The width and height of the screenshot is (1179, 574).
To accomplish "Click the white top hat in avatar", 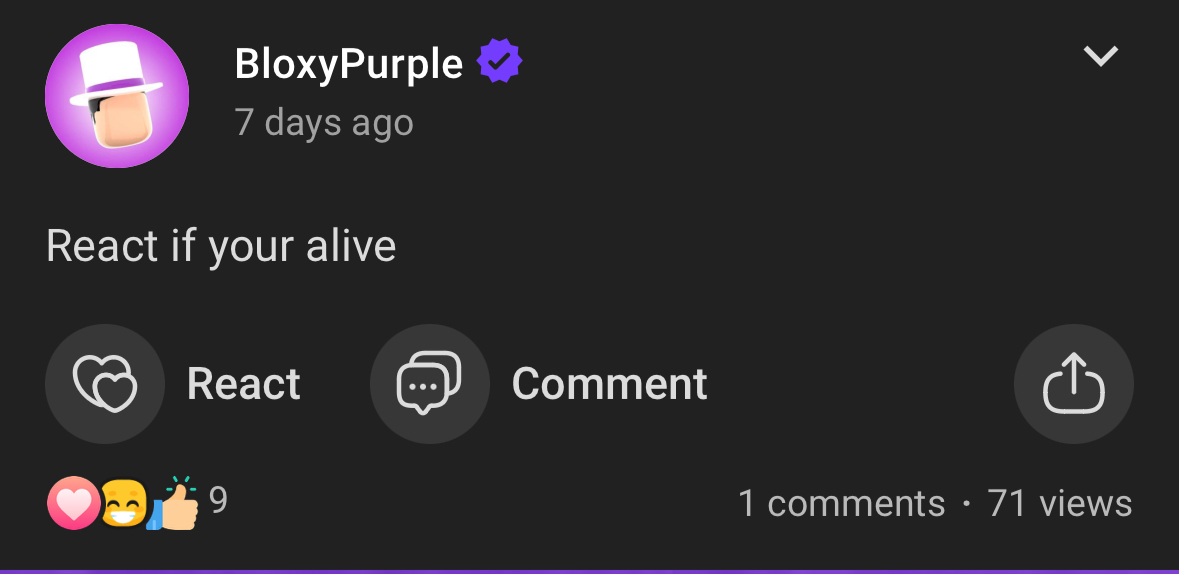I will coord(117,74).
